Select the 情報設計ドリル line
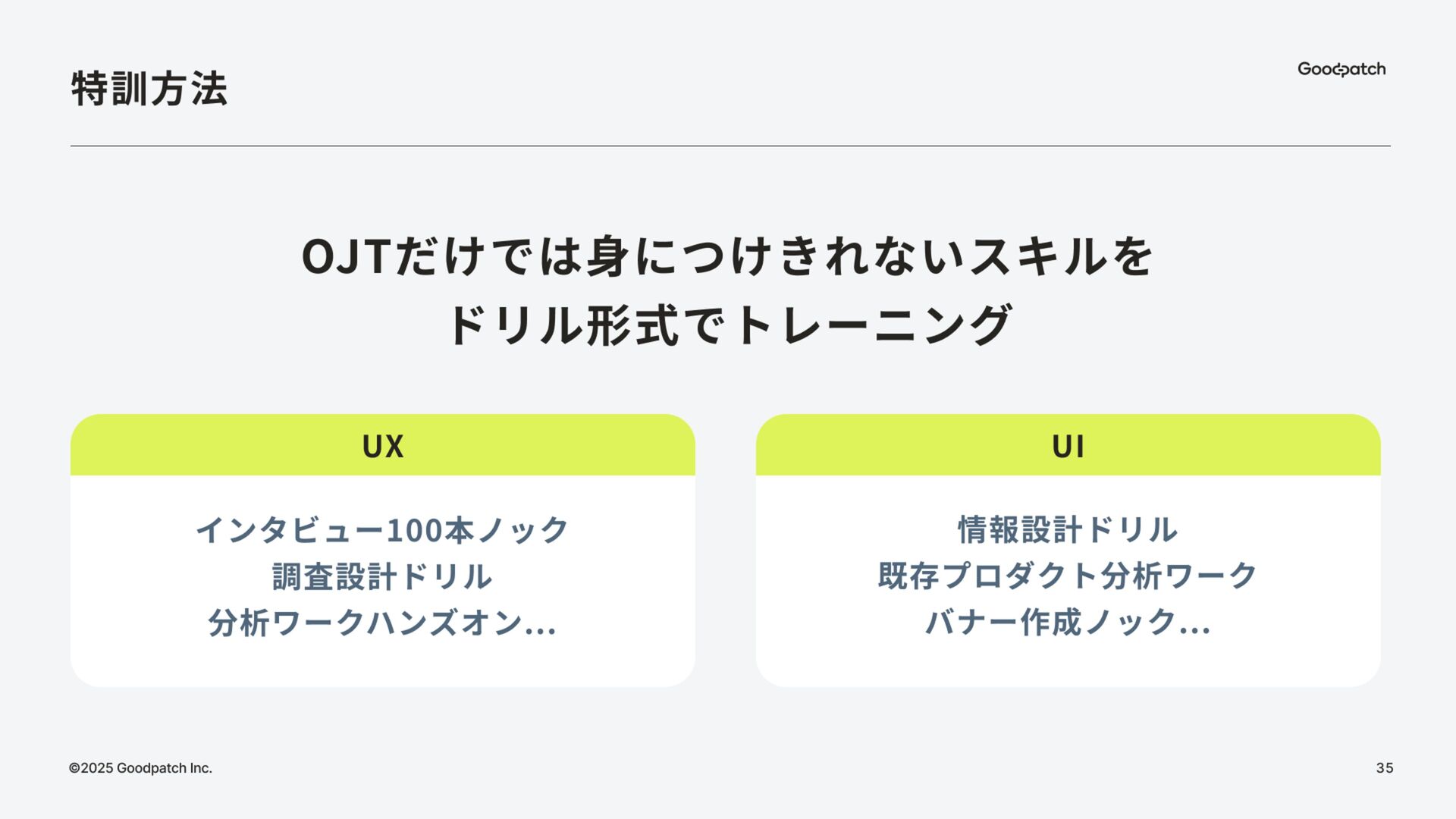This screenshot has width=1456, height=819. [1068, 529]
